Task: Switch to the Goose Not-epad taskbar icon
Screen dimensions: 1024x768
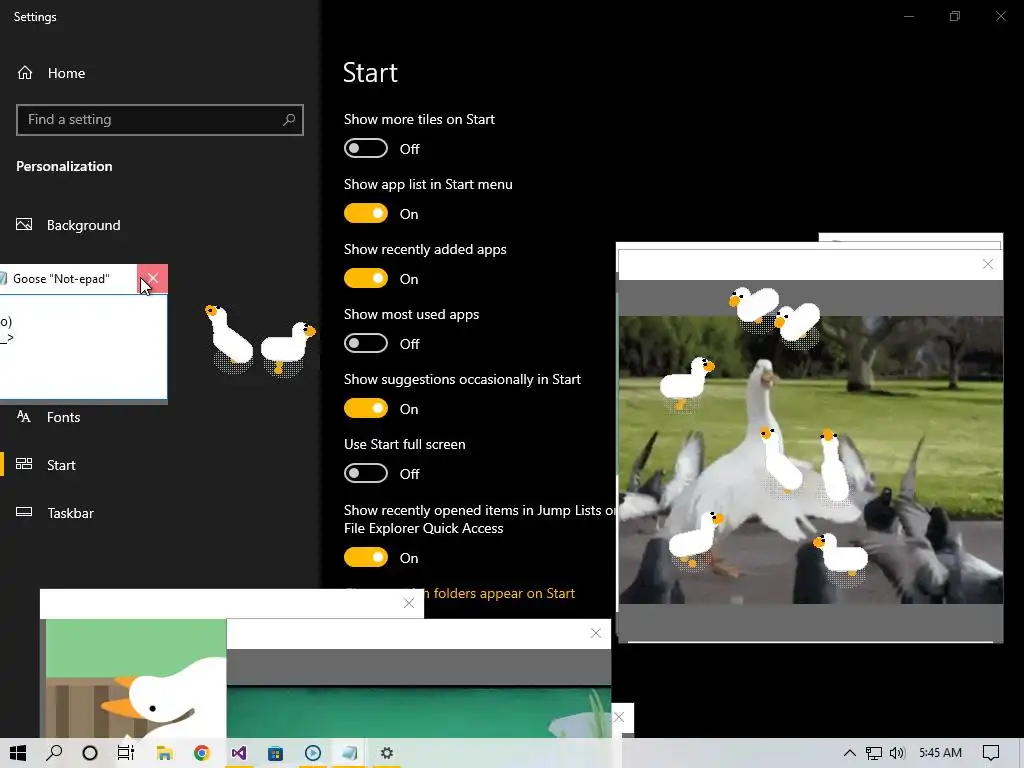Action: [350, 753]
